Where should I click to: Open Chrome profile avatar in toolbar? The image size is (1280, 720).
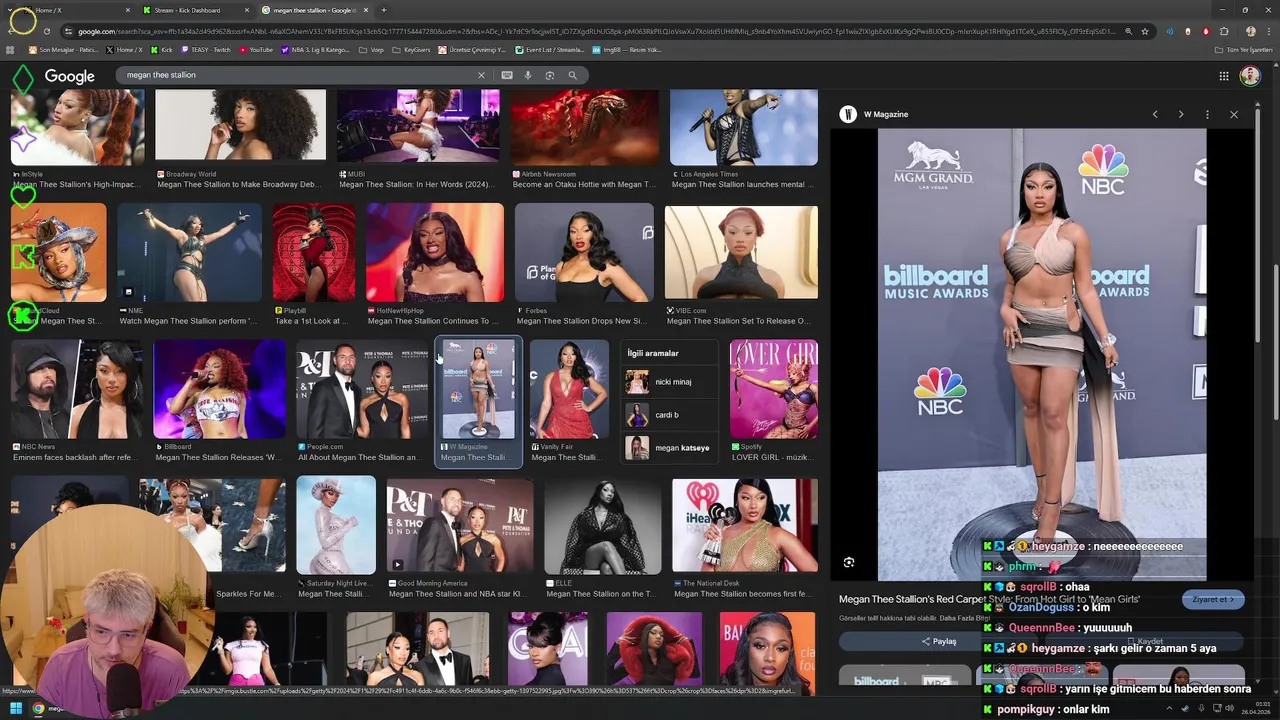(1250, 31)
